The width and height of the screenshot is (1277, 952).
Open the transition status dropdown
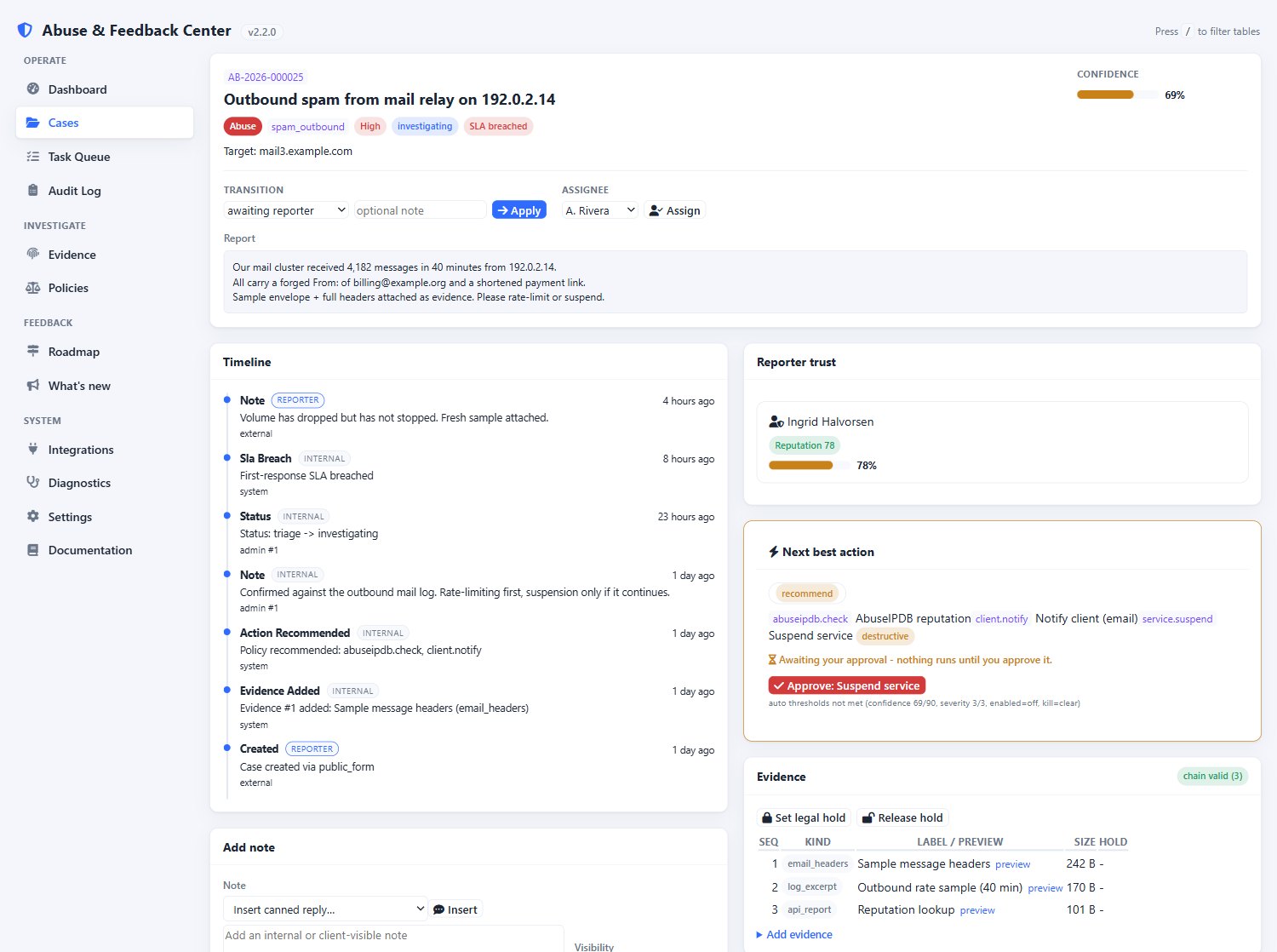(286, 210)
